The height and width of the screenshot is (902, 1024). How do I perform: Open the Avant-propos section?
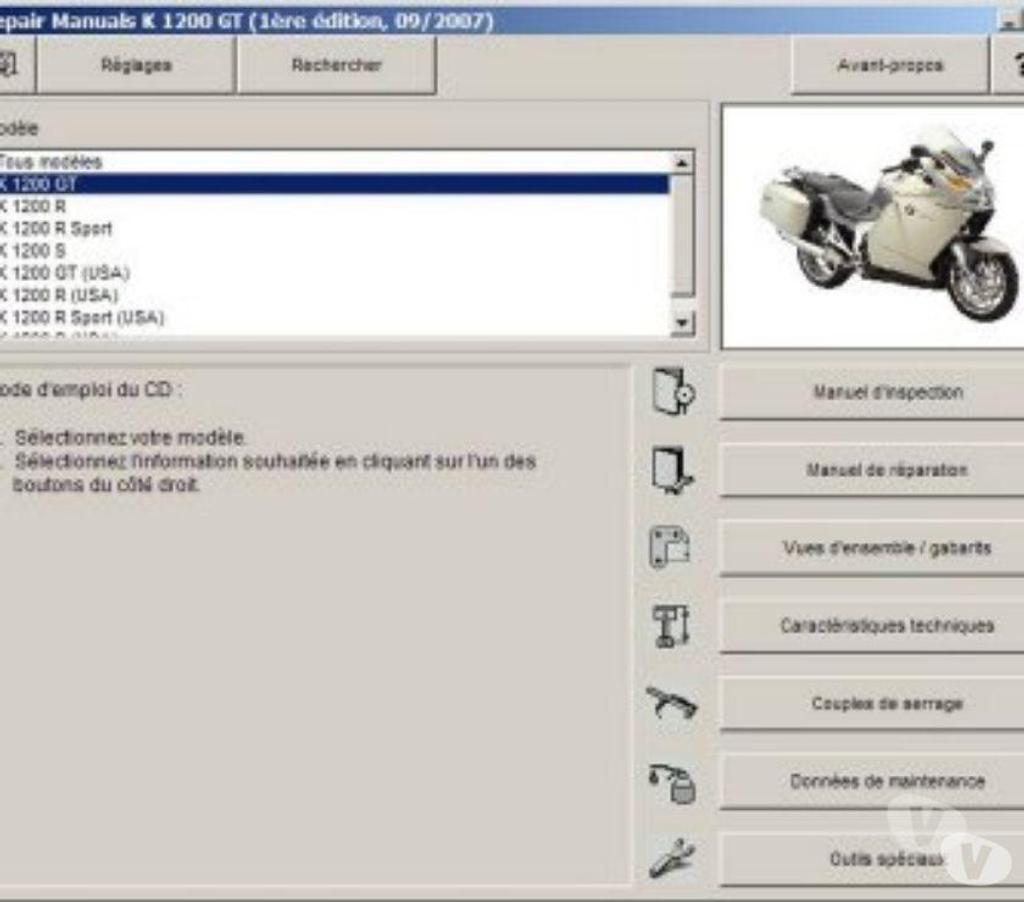pos(889,65)
